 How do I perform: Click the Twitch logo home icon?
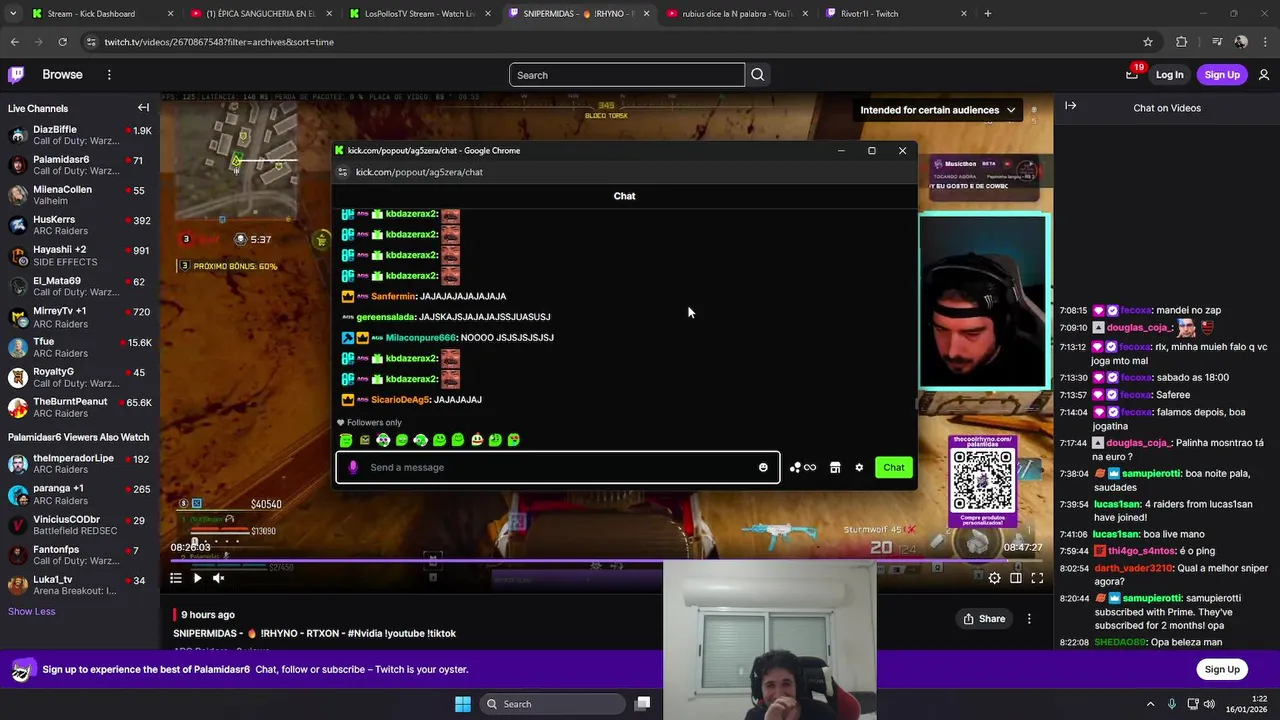[16, 75]
